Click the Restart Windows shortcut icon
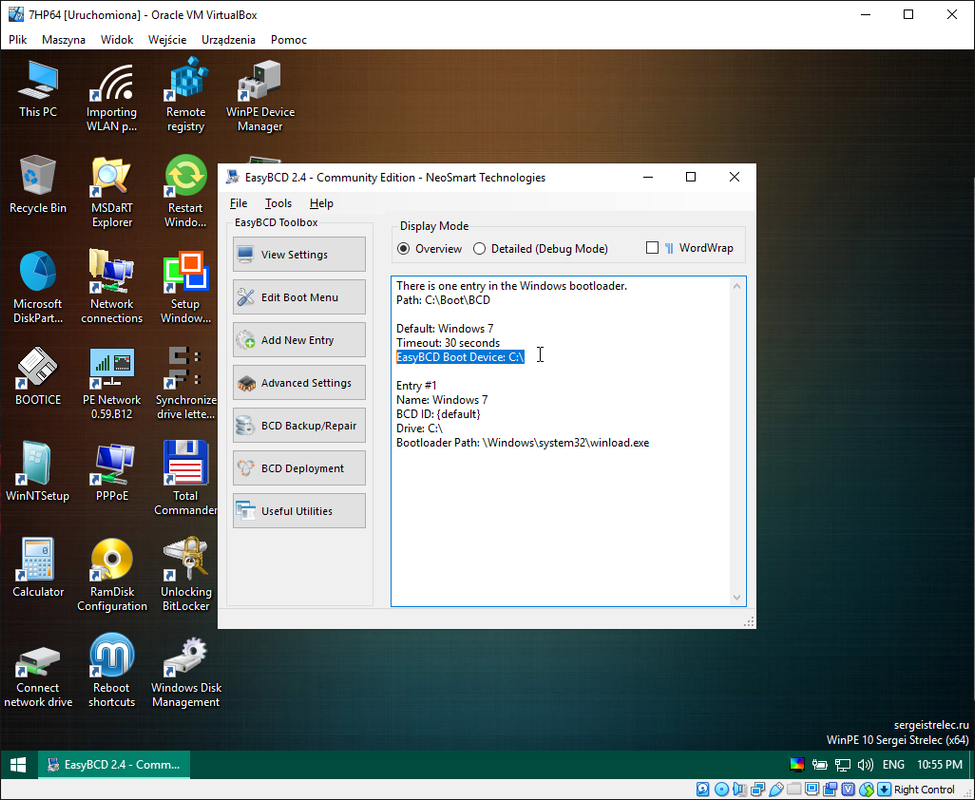This screenshot has width=975, height=800. pyautogui.click(x=185, y=192)
